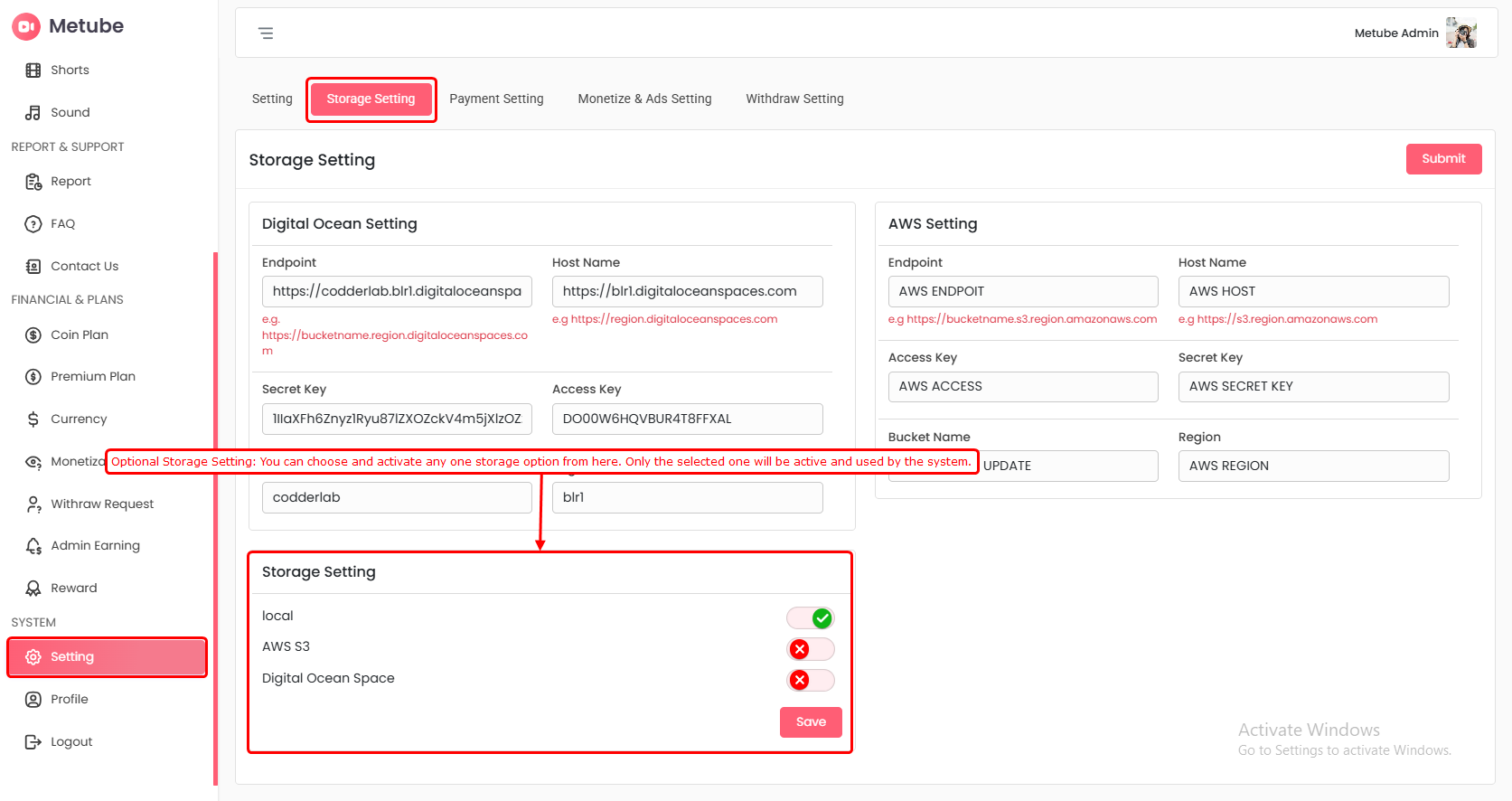Open Shorts via its sidebar icon
This screenshot has height=801, width=1512.
(33, 71)
